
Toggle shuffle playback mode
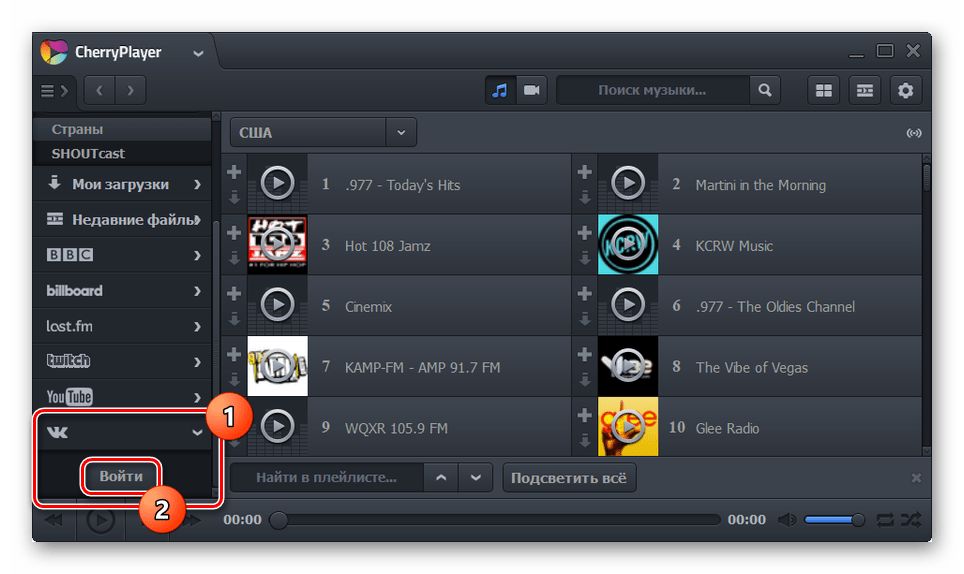coord(911,520)
